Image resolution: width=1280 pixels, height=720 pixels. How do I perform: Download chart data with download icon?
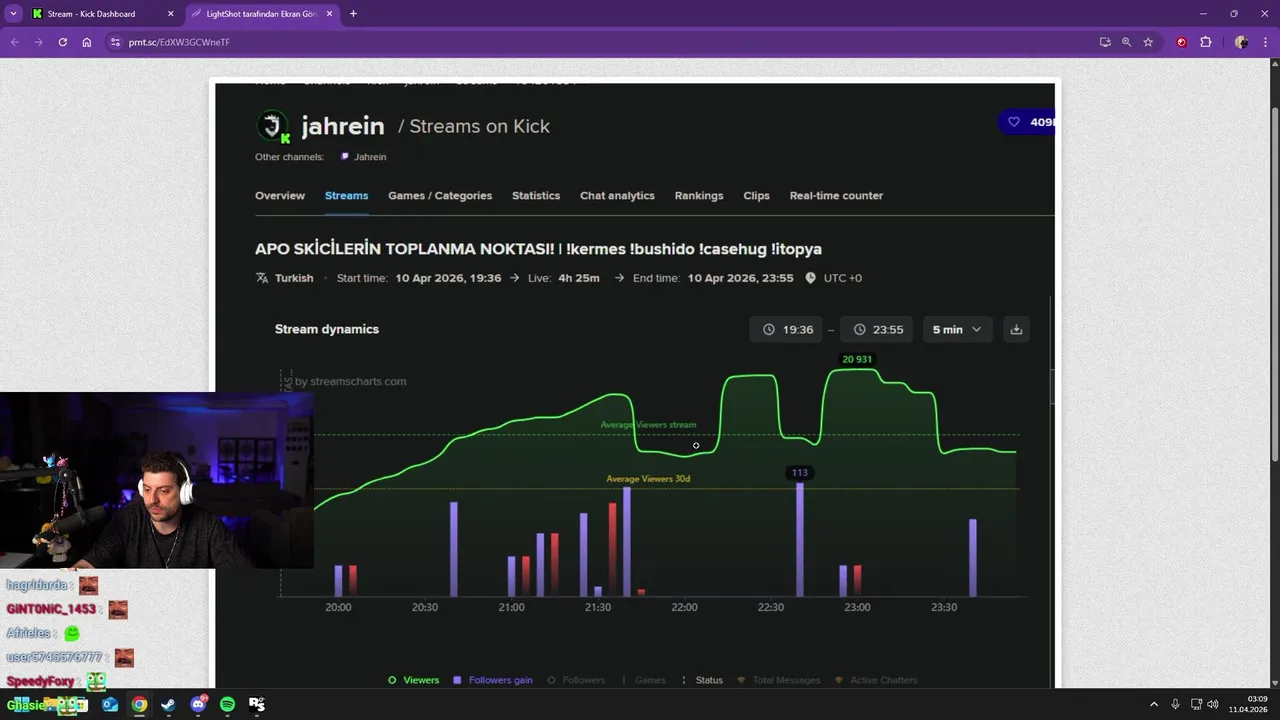point(1016,329)
